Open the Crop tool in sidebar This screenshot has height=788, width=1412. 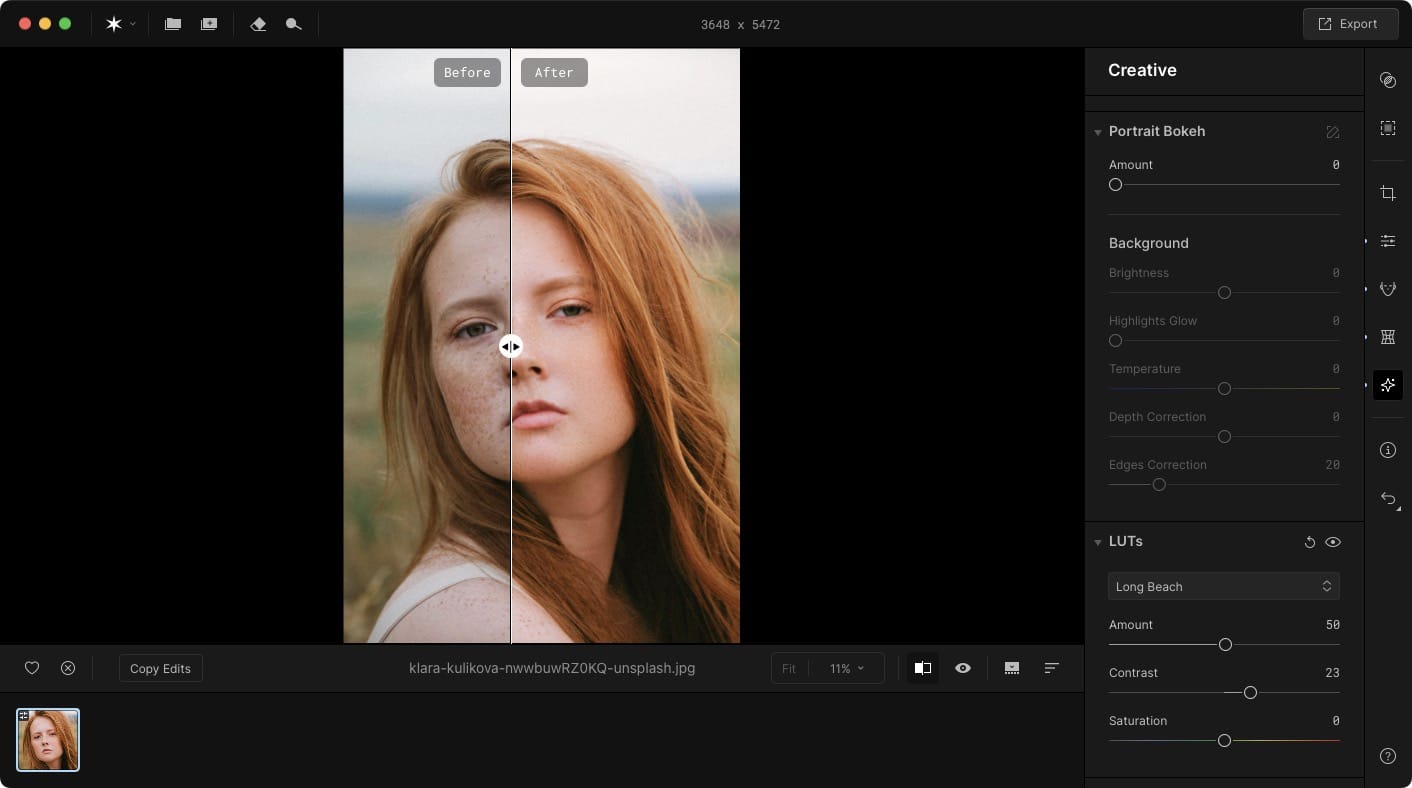point(1387,193)
